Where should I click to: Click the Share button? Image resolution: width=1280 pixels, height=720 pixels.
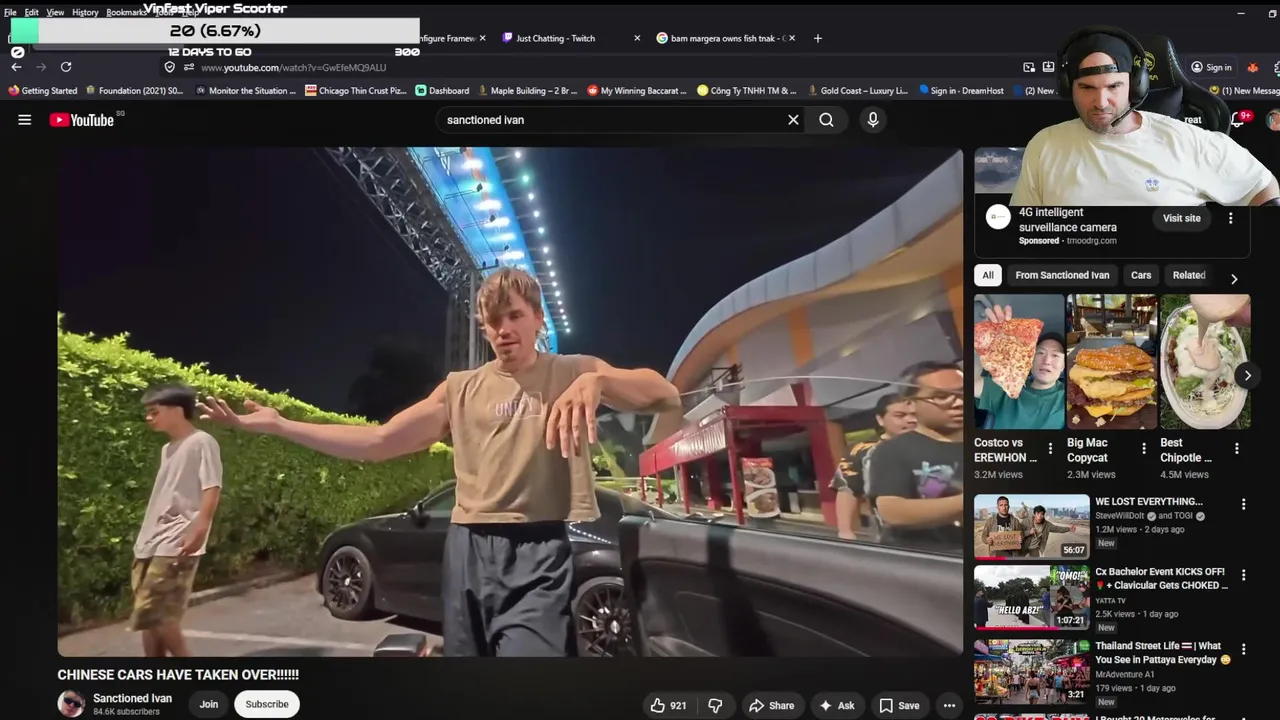tap(771, 705)
